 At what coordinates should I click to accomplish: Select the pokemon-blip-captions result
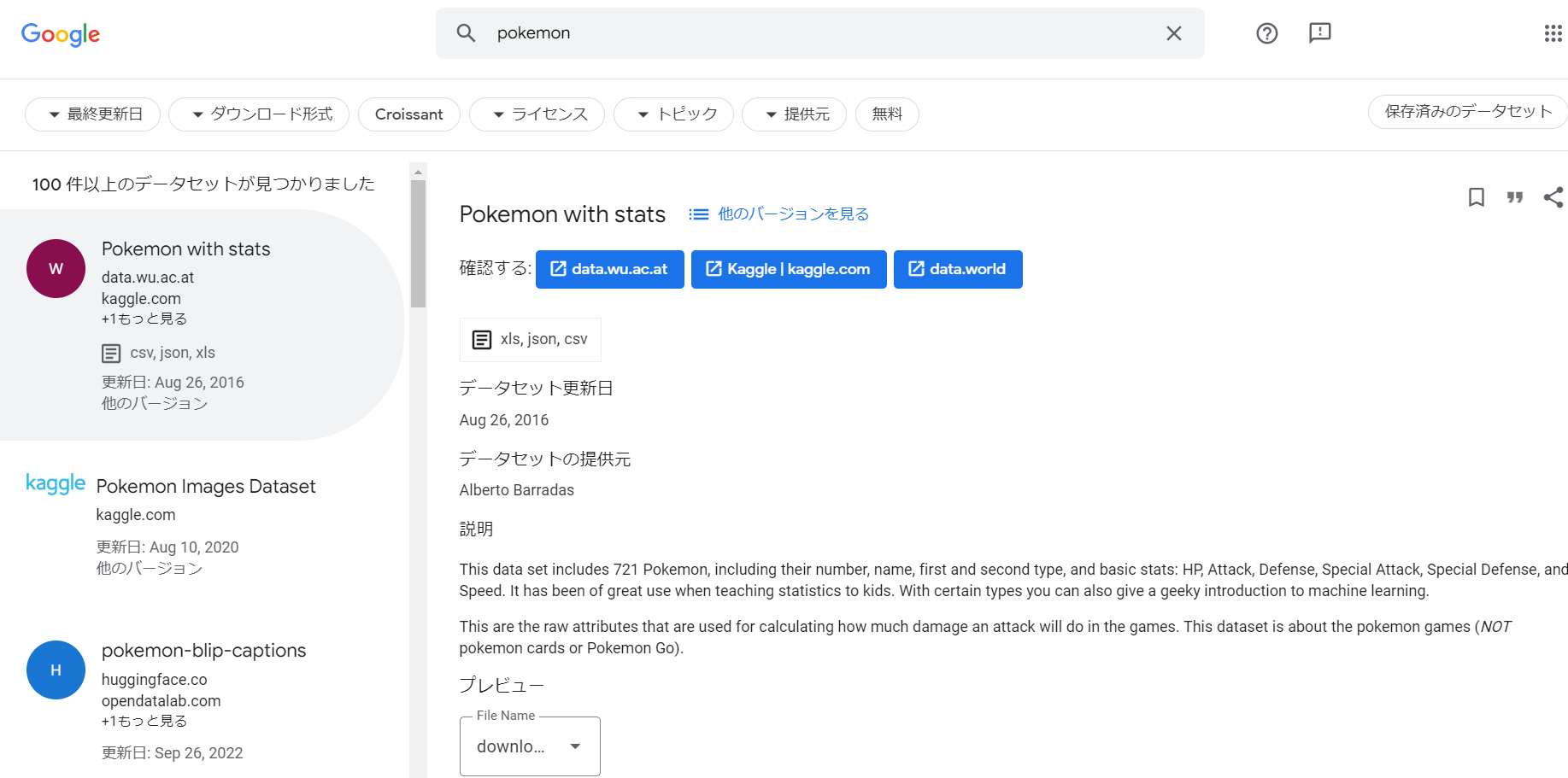[203, 651]
